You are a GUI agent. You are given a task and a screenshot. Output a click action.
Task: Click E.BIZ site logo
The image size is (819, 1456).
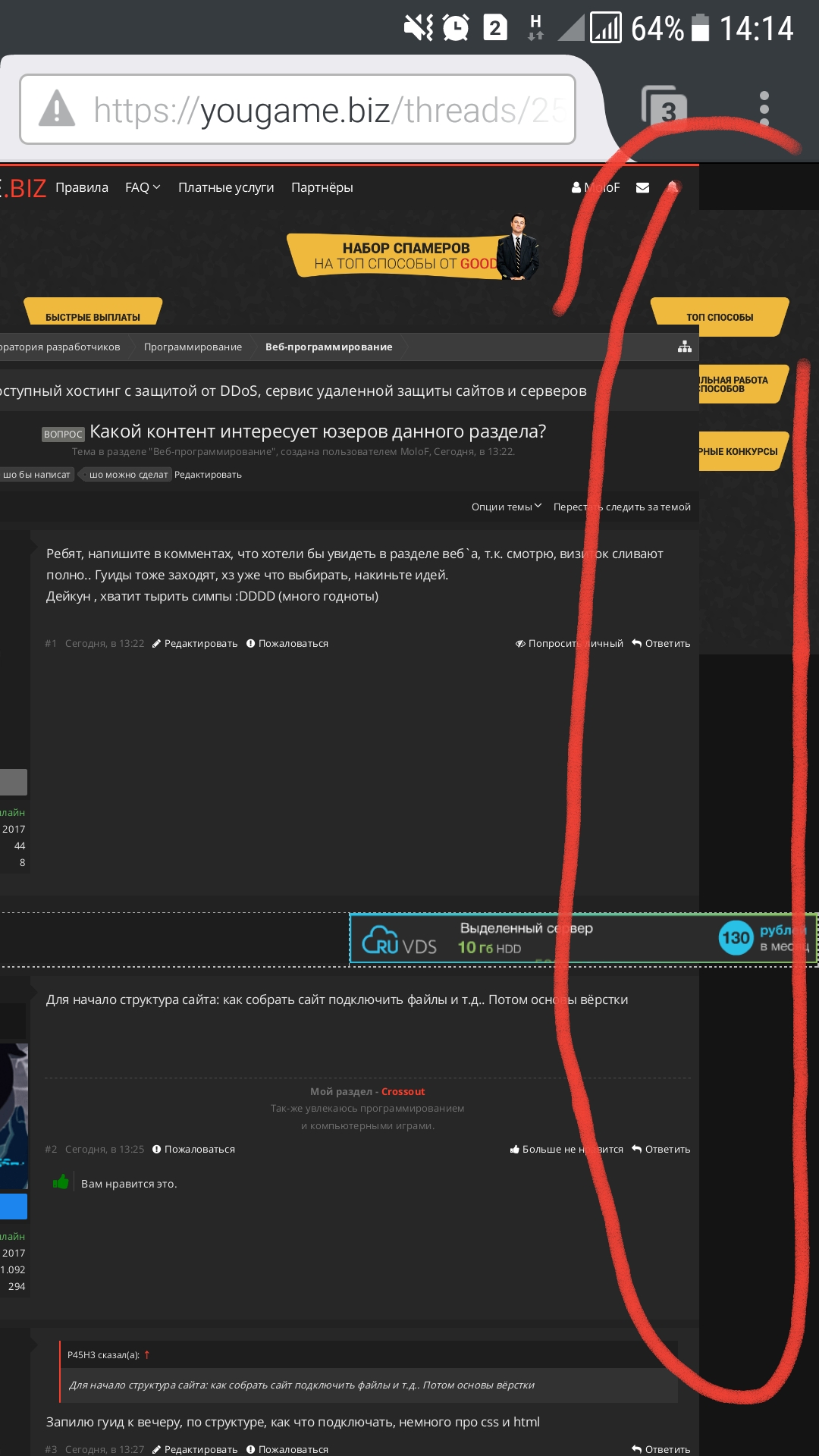point(24,188)
